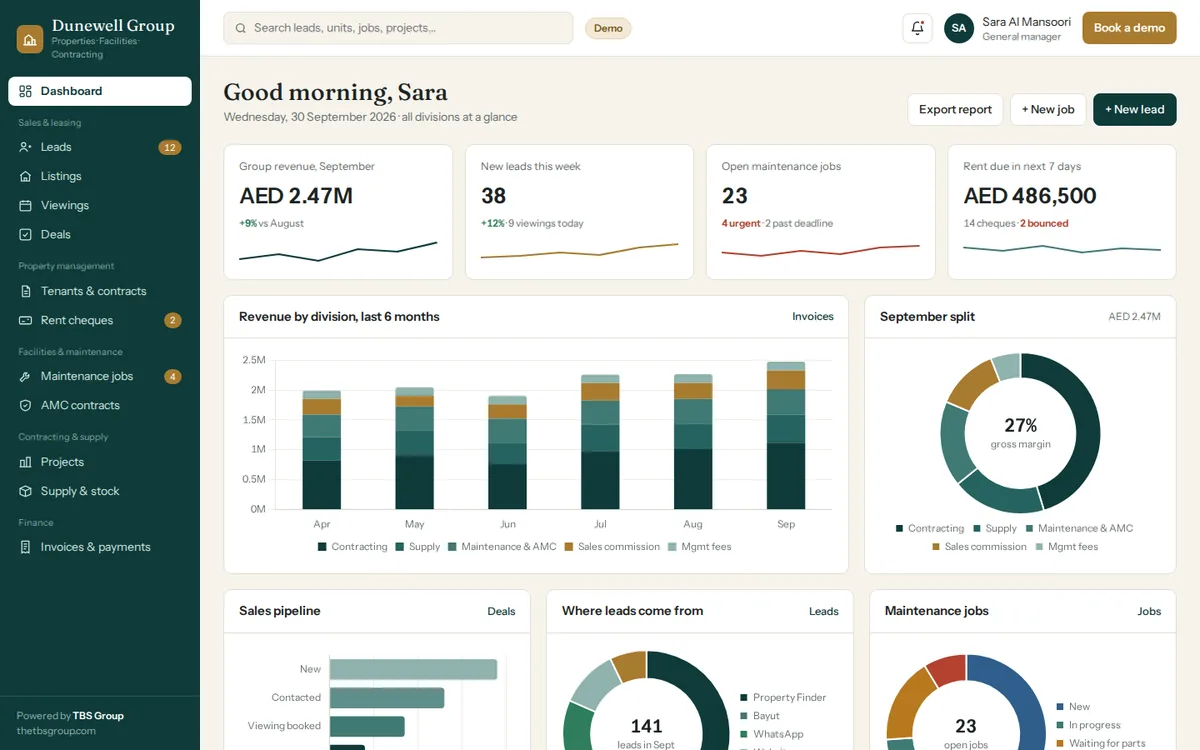The image size is (1200, 750).
Task: Go to Leads in the sidebar
Action: tap(100, 147)
